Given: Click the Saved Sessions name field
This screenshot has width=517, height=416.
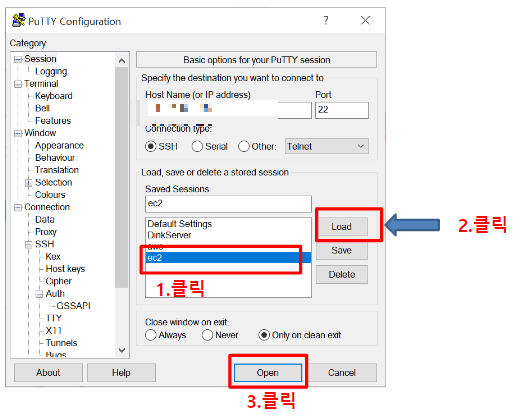Looking at the screenshot, I should click(x=228, y=204).
